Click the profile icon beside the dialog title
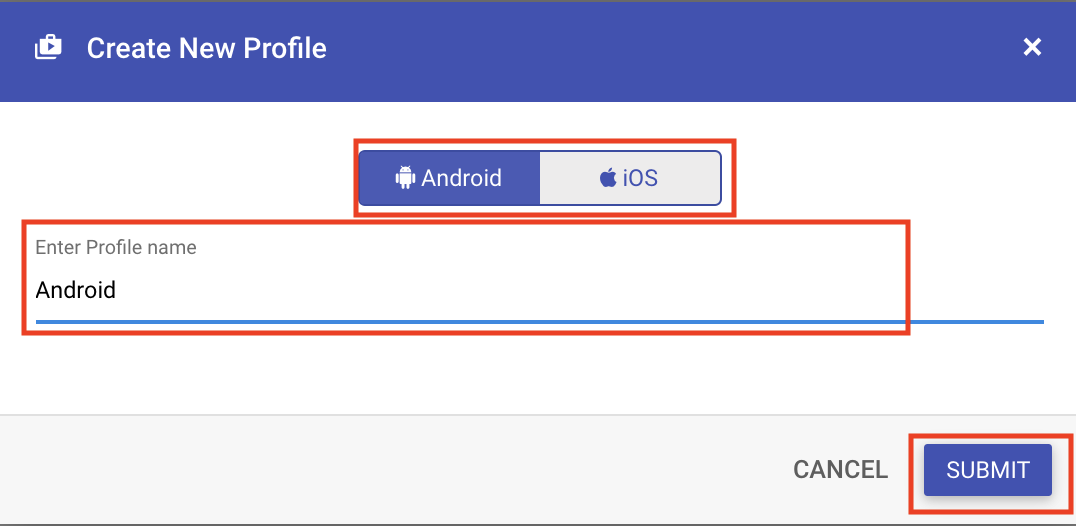The image size is (1076, 526). click(x=48, y=47)
